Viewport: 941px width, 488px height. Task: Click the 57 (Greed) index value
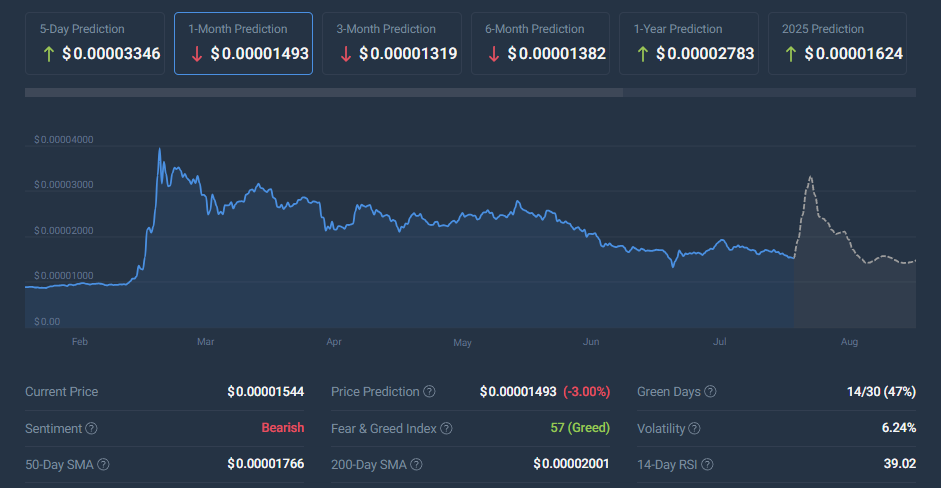(580, 427)
